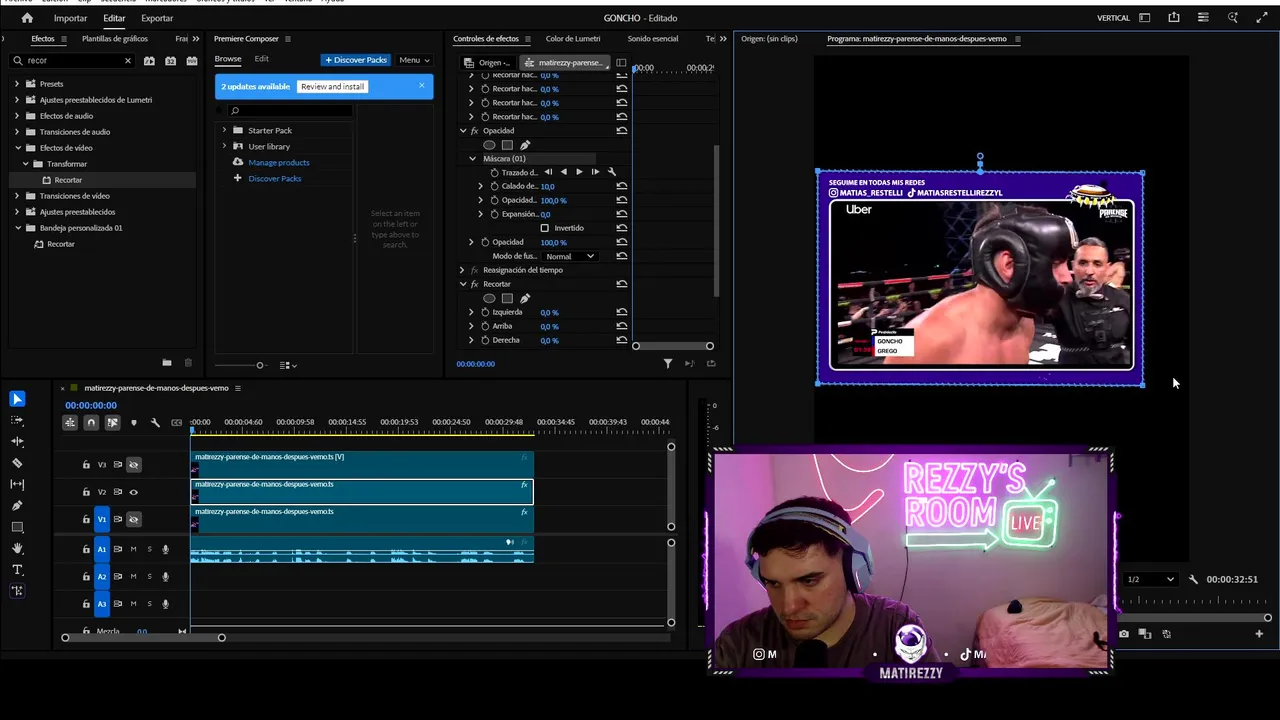Image resolution: width=1280 pixels, height=720 pixels.
Task: Create an ellipse mask under Opacidad
Action: (489, 145)
